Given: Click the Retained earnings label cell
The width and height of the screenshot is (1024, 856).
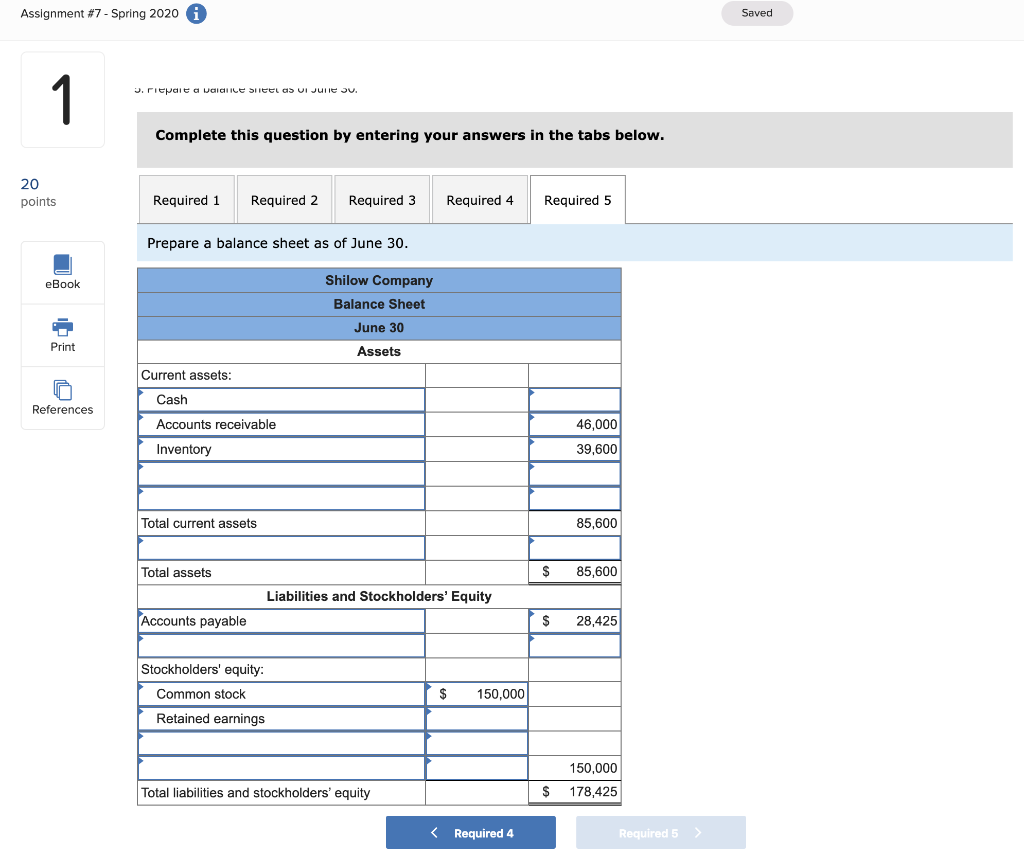Looking at the screenshot, I should [x=280, y=718].
